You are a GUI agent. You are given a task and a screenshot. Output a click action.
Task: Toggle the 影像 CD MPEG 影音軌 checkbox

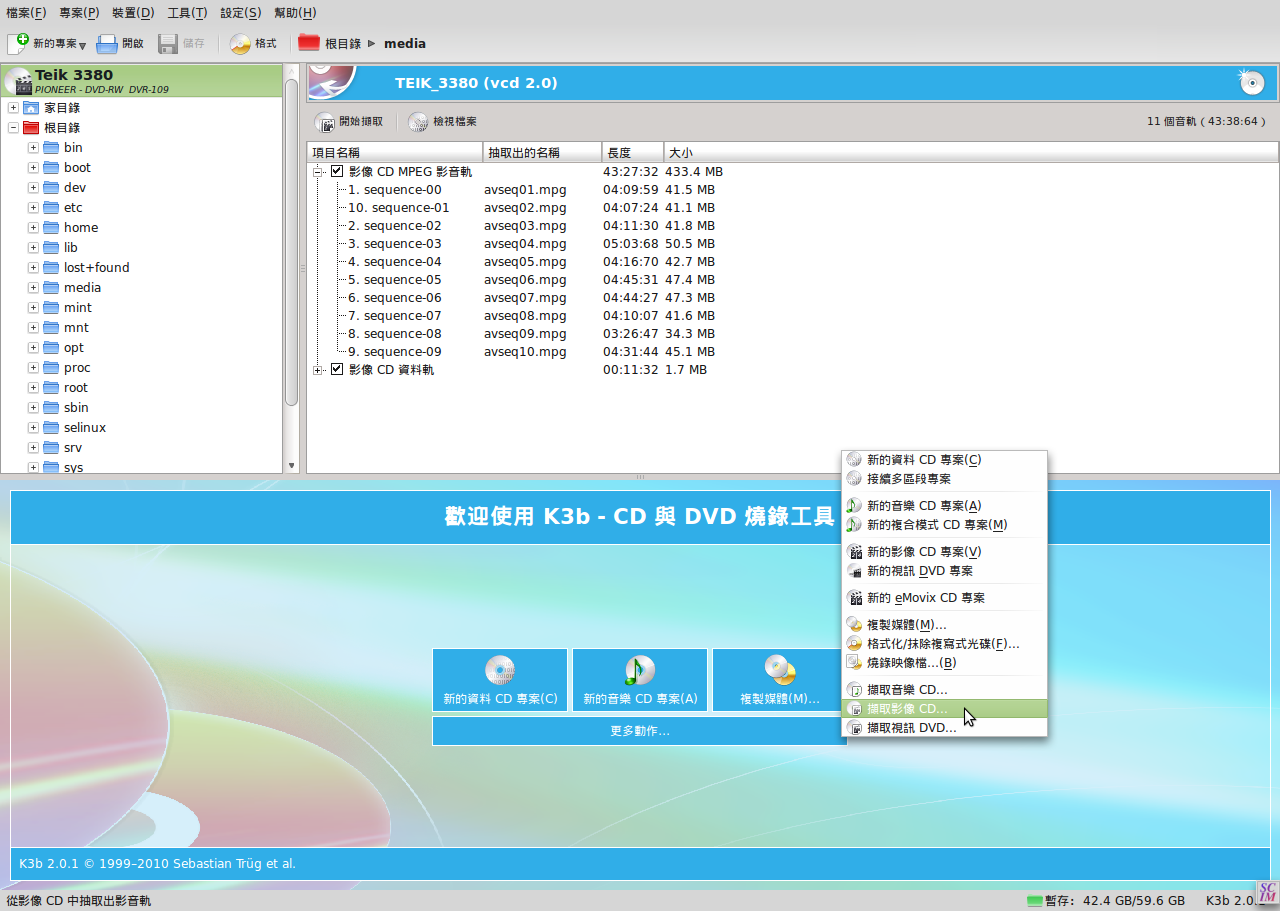pos(337,172)
